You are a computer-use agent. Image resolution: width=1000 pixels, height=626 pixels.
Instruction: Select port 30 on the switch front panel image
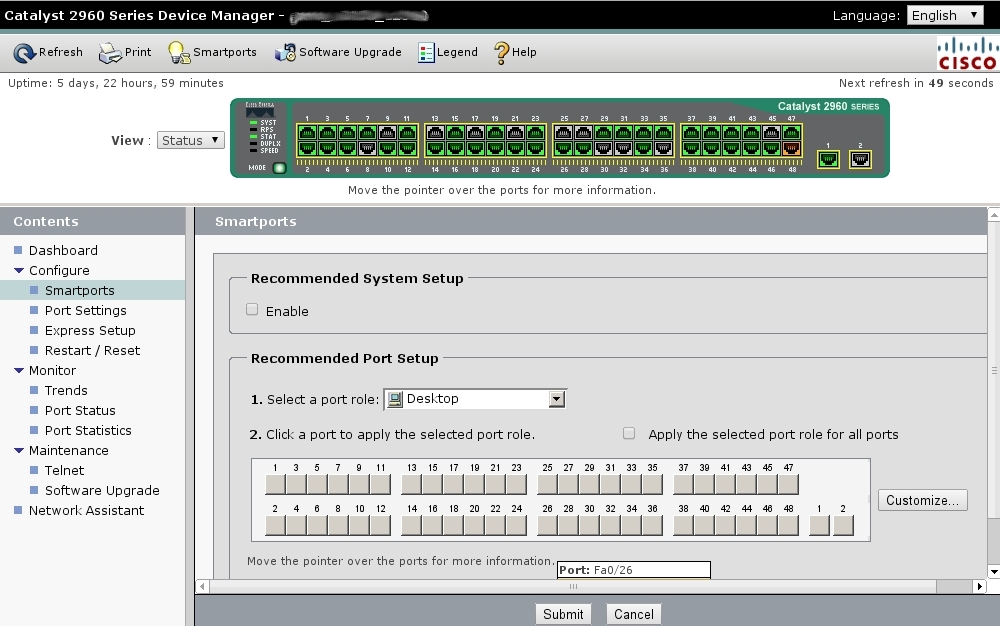coord(603,149)
